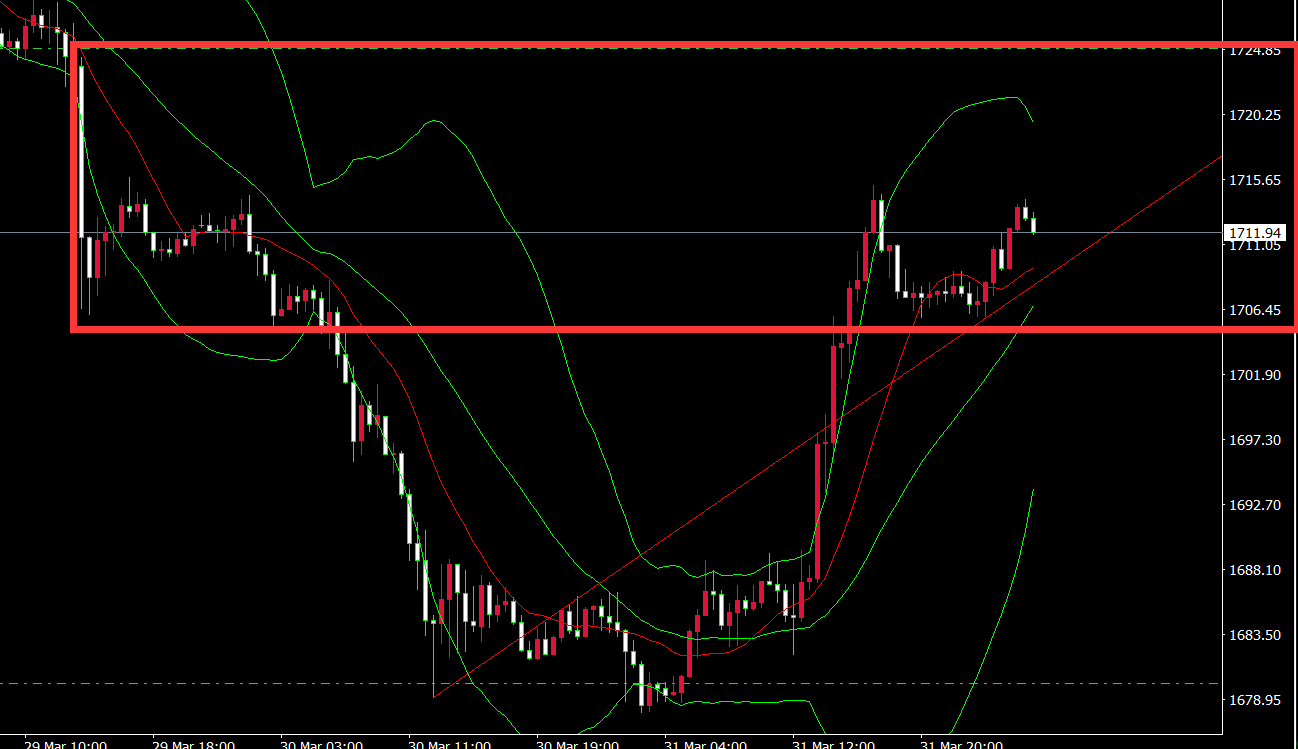The width and height of the screenshot is (1298, 749).
Task: Click the 30 Mar 19:00 time label
Action: point(578,744)
